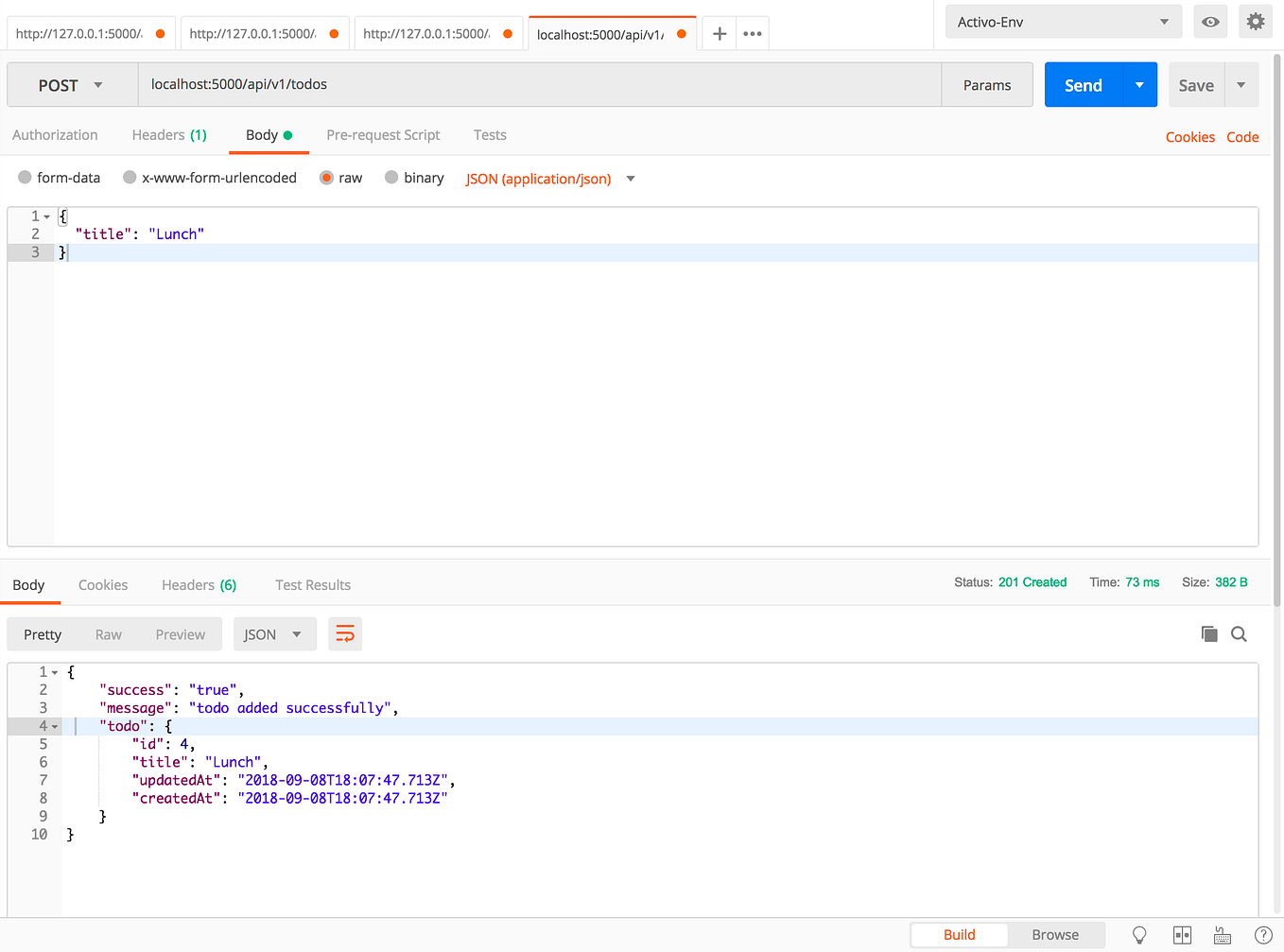
Task: Open Postman settings gear
Action: point(1256,21)
